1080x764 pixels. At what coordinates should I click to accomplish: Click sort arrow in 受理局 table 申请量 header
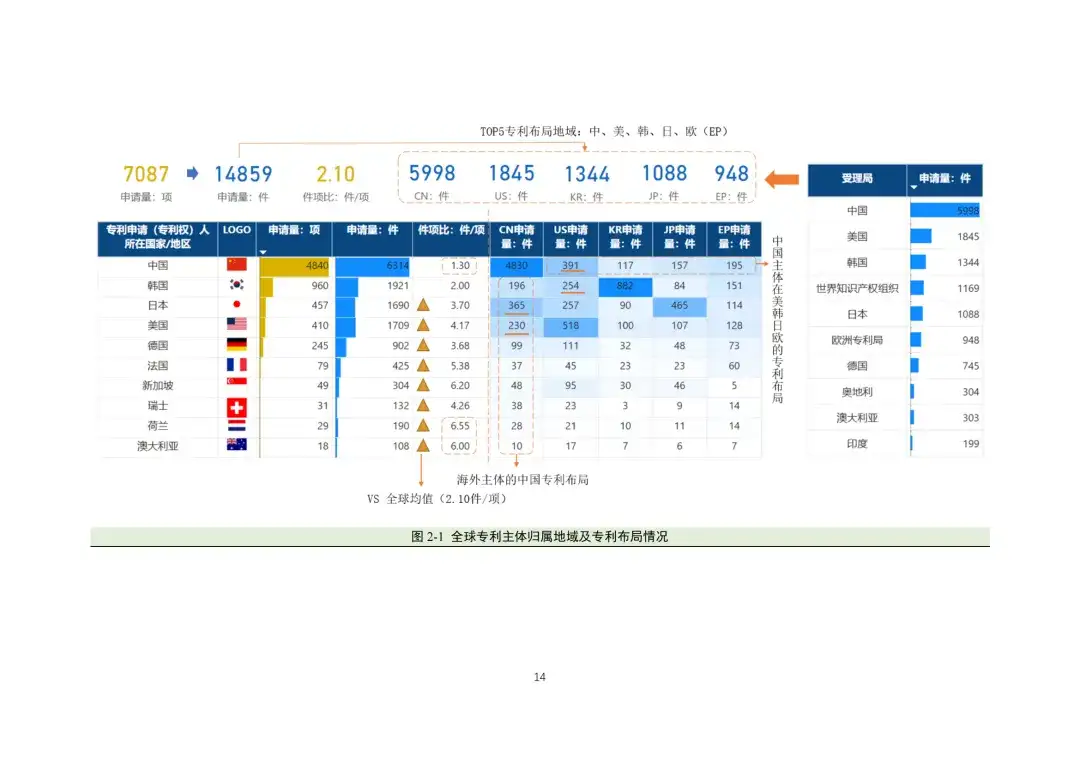point(914,187)
